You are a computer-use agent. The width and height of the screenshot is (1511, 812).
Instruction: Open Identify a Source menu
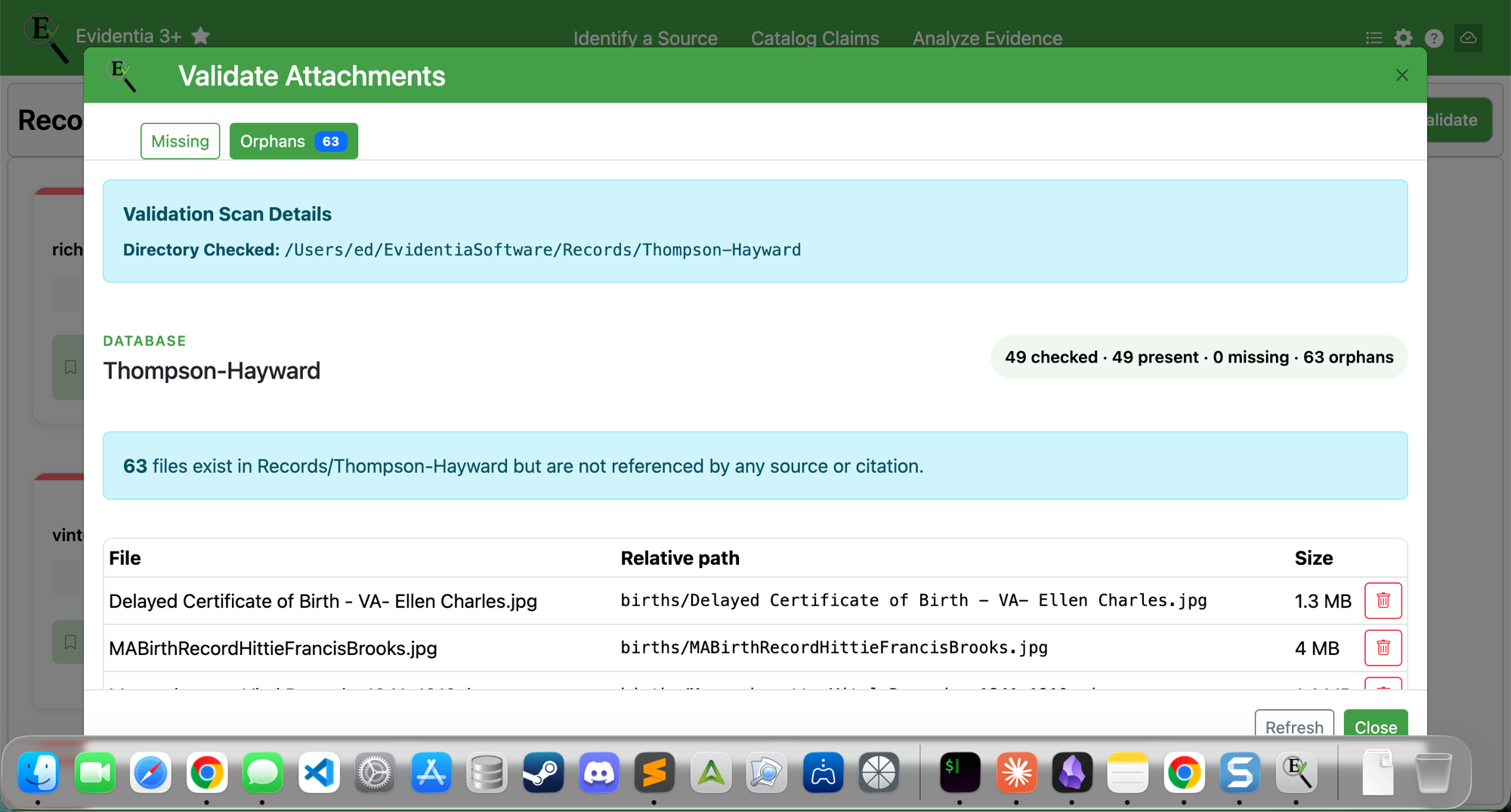click(645, 38)
